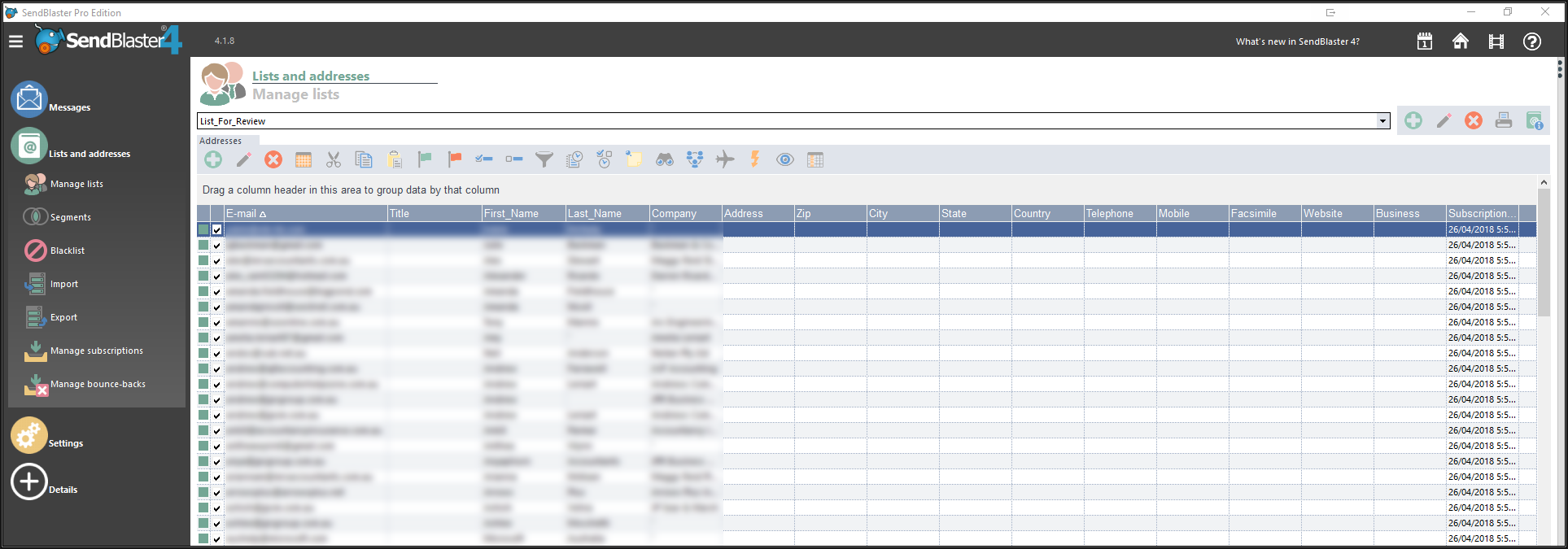1568x549 pixels.
Task: Click the orange lightning bolt icon
Action: [x=755, y=159]
